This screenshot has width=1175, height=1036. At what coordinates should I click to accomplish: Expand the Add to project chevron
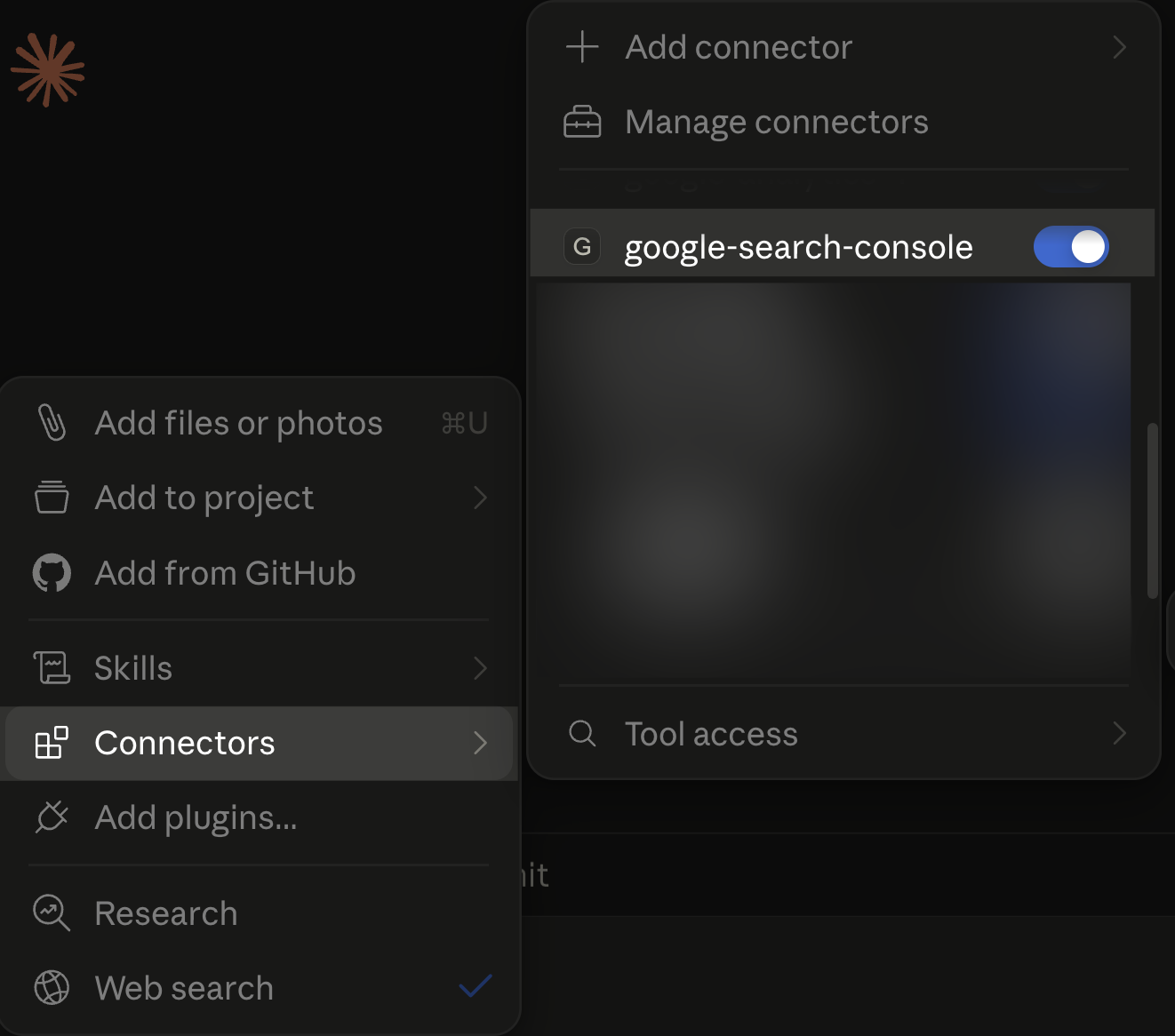[x=480, y=498]
